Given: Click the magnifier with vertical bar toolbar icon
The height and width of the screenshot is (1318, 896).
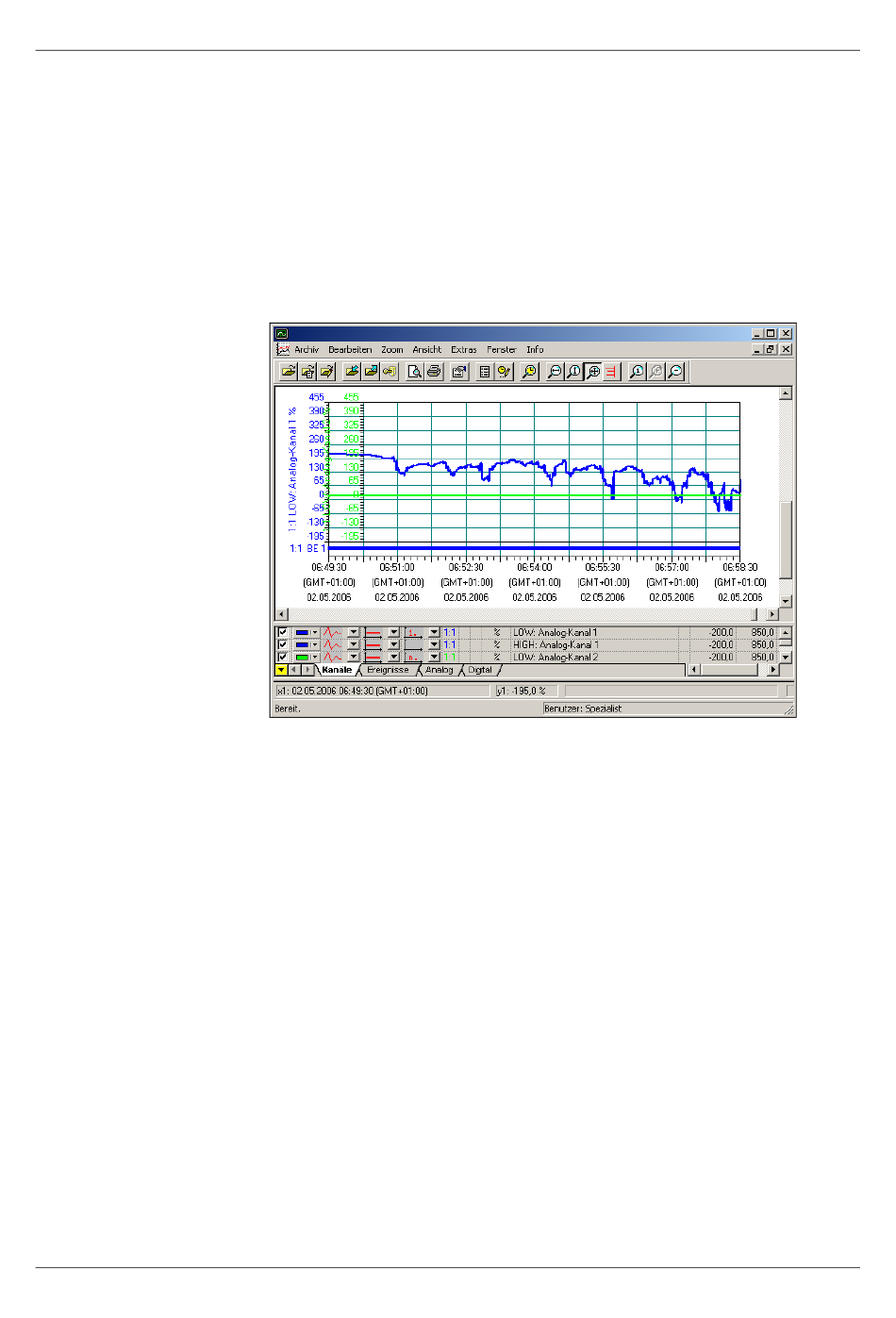Looking at the screenshot, I should coord(573,372).
